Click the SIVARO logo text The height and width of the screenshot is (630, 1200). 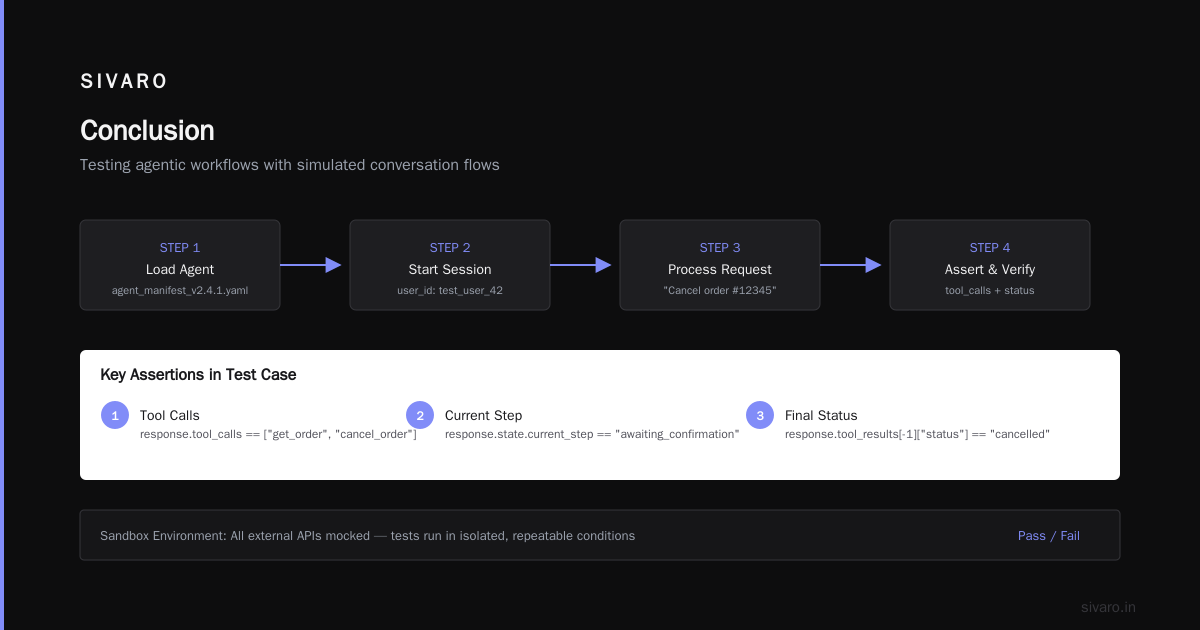pos(124,82)
